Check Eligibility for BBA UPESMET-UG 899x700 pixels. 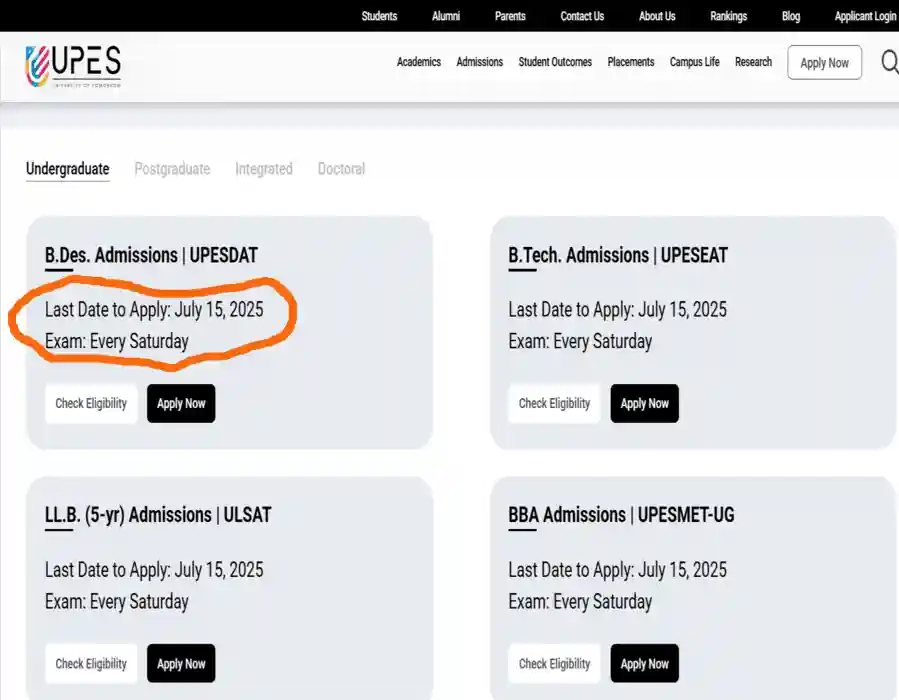pos(554,663)
